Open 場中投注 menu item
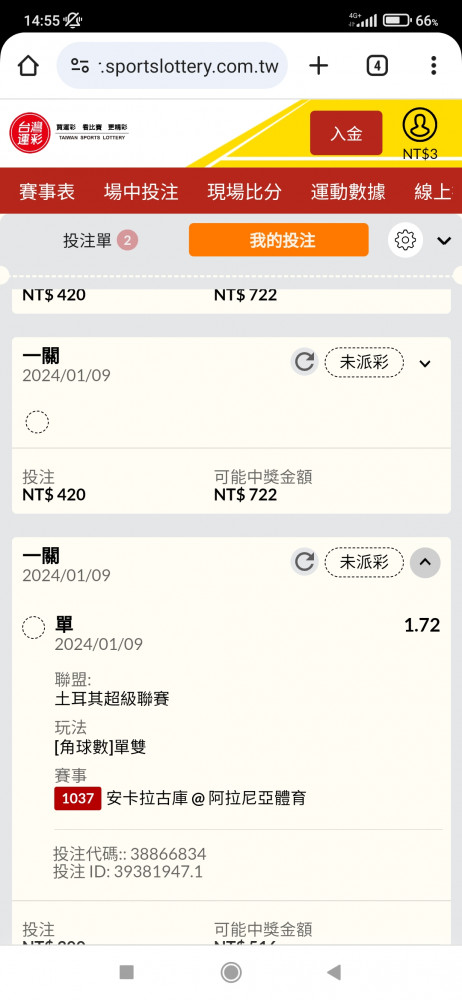Screen dimensions: 462x1000 coord(141,191)
